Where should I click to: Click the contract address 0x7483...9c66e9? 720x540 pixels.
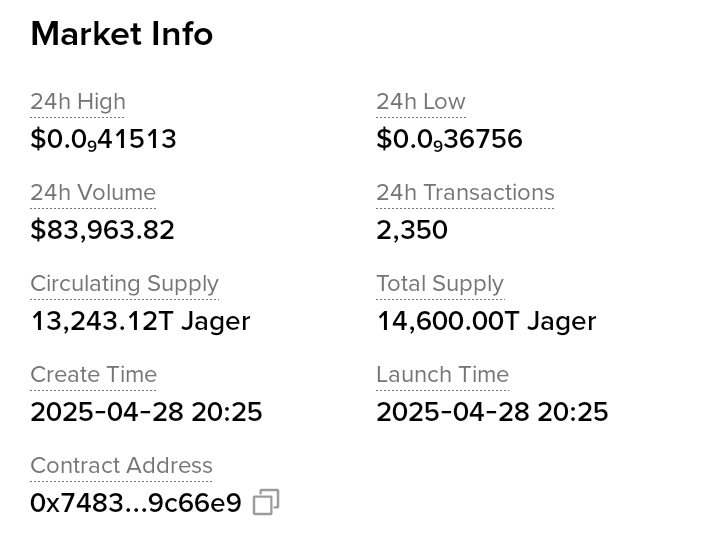(136, 503)
